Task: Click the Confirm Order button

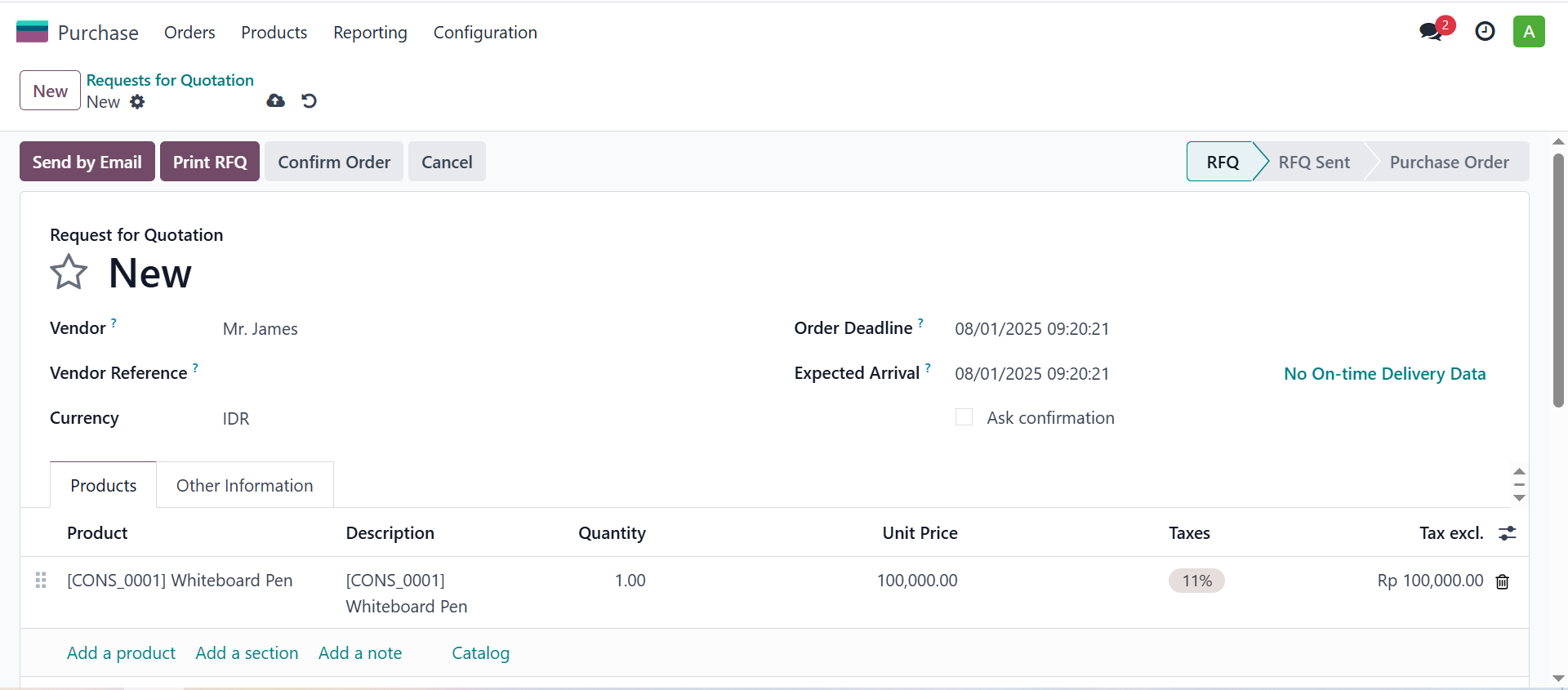Action: [334, 162]
